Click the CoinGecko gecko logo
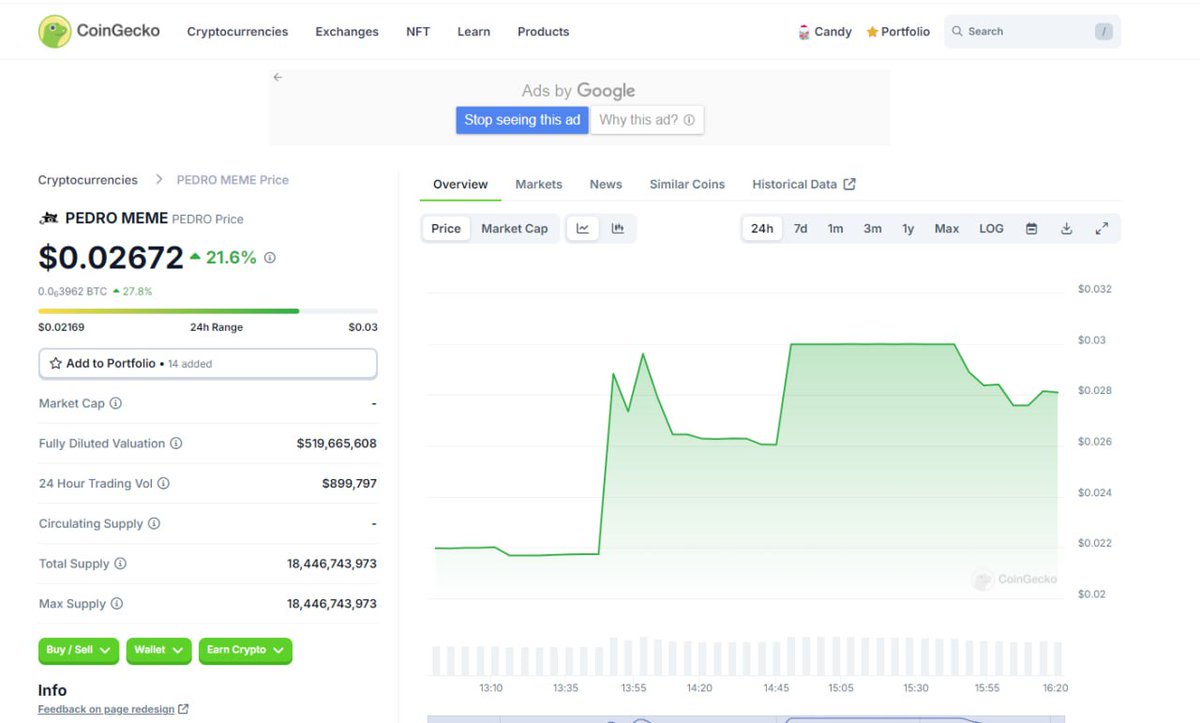This screenshot has height=723, width=1200. tap(55, 30)
